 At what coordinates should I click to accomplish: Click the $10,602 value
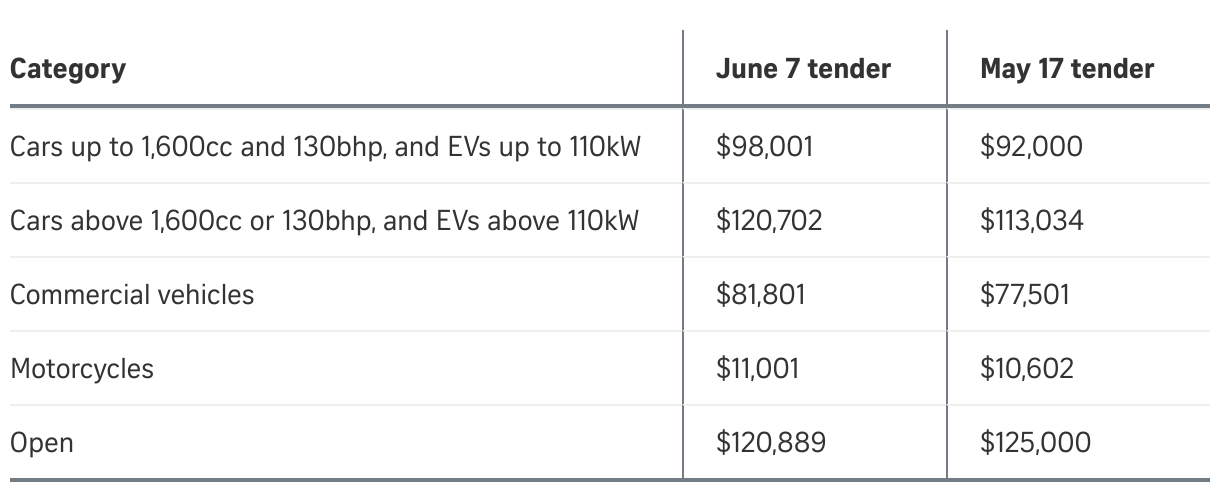[x=1027, y=369]
